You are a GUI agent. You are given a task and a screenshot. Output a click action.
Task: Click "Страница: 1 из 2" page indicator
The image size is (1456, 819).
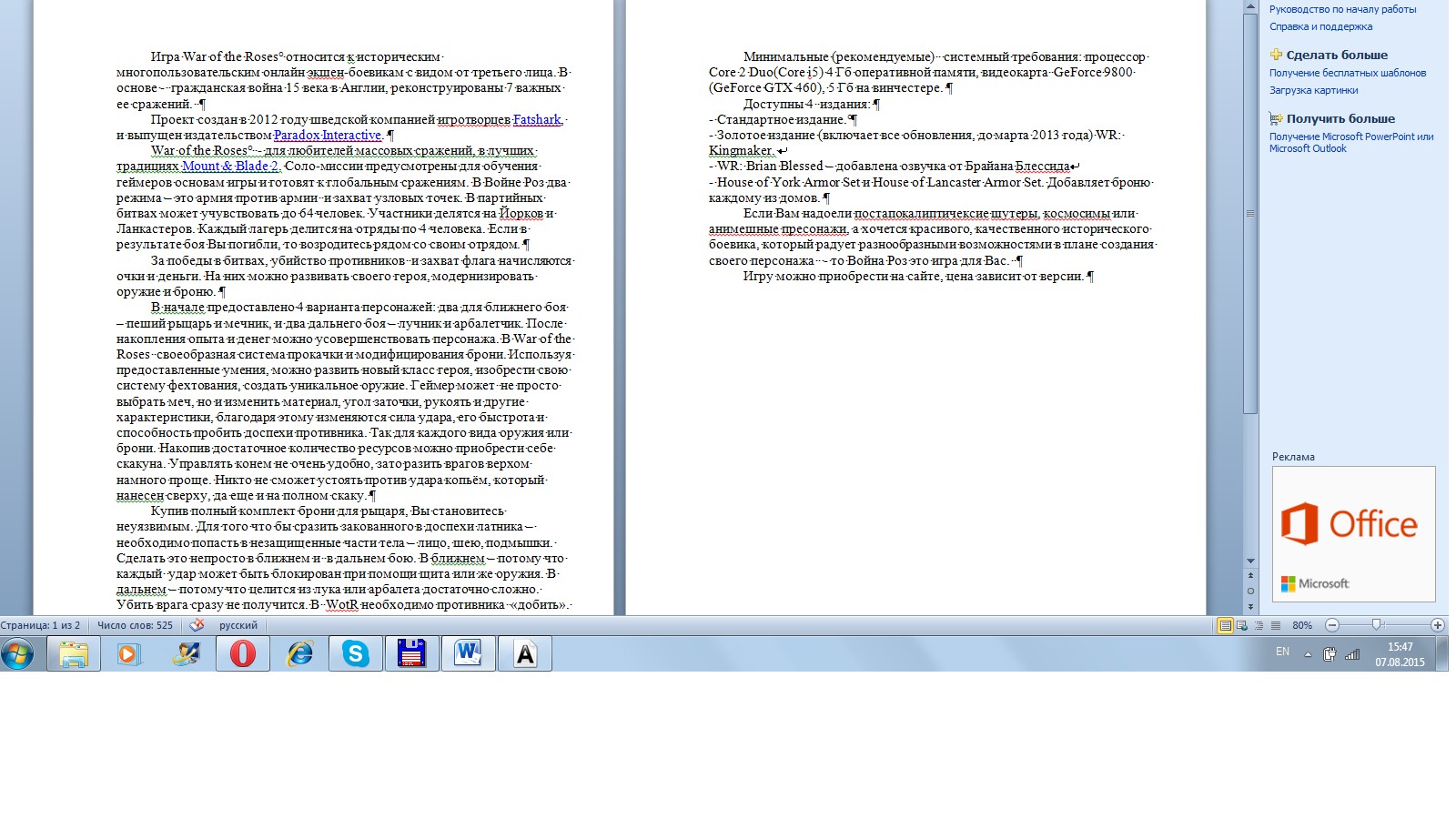[41, 625]
